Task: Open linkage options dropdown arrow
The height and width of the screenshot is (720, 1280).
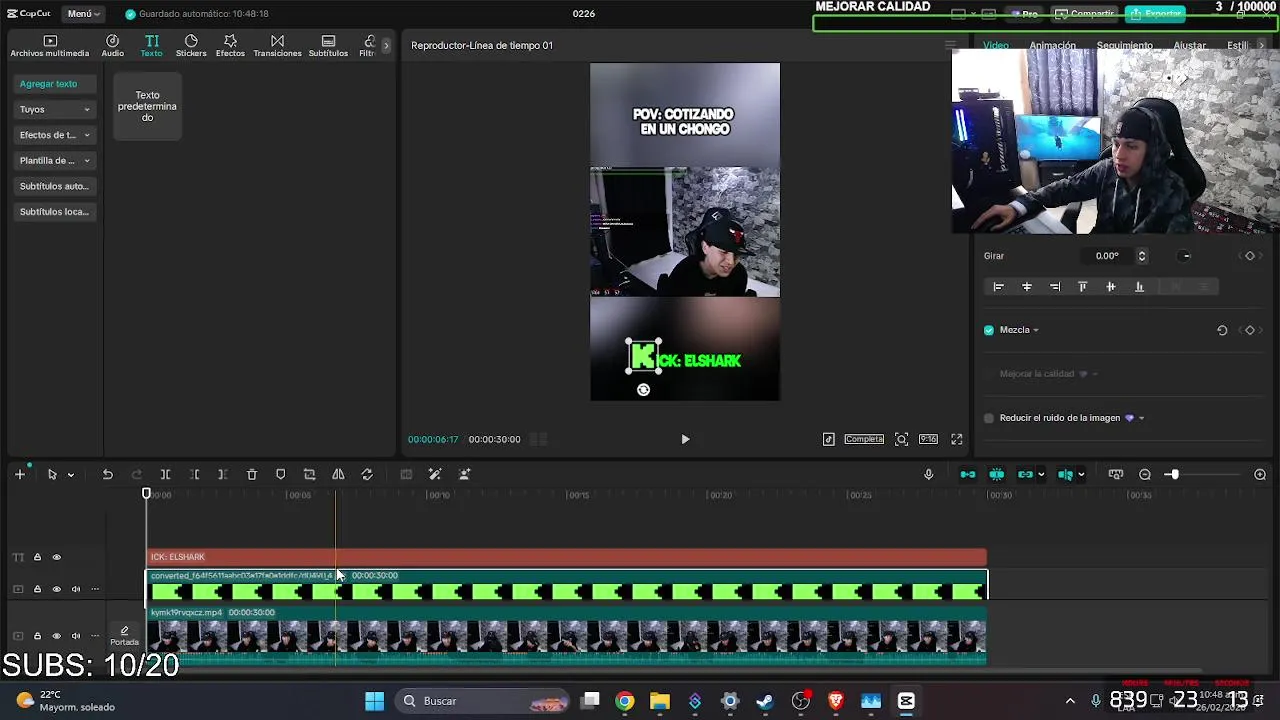Action: point(1041,475)
